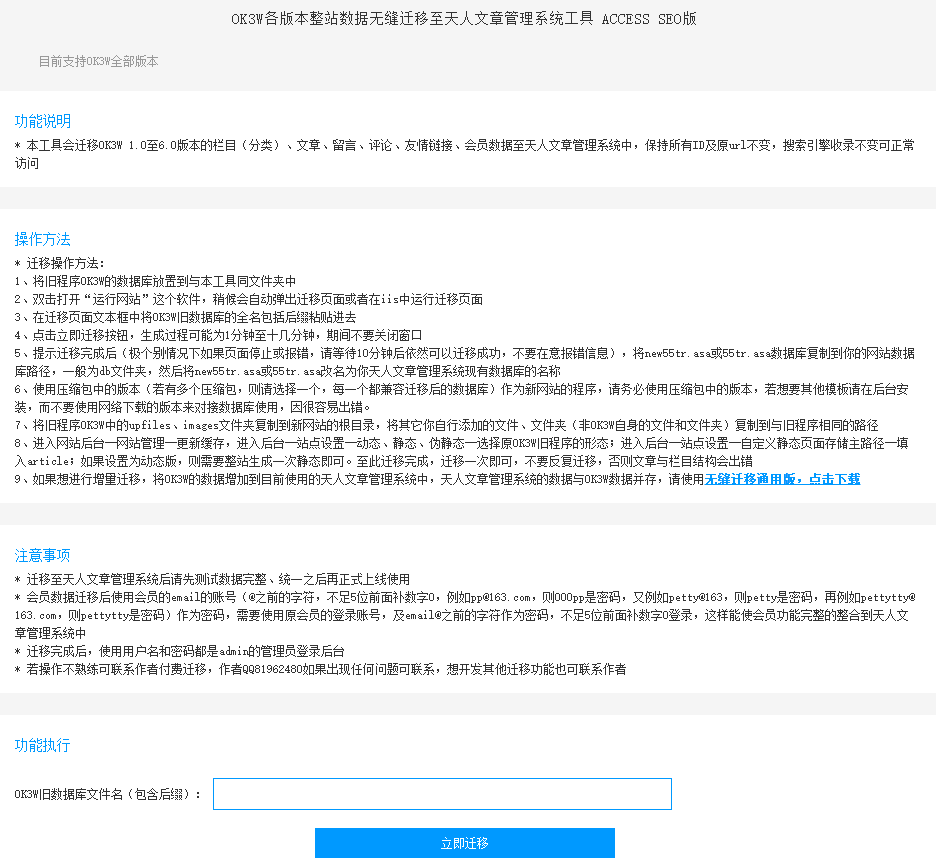Click the 目前支持OK3W全部版本 subtitle
The height and width of the screenshot is (867, 936).
pos(98,62)
